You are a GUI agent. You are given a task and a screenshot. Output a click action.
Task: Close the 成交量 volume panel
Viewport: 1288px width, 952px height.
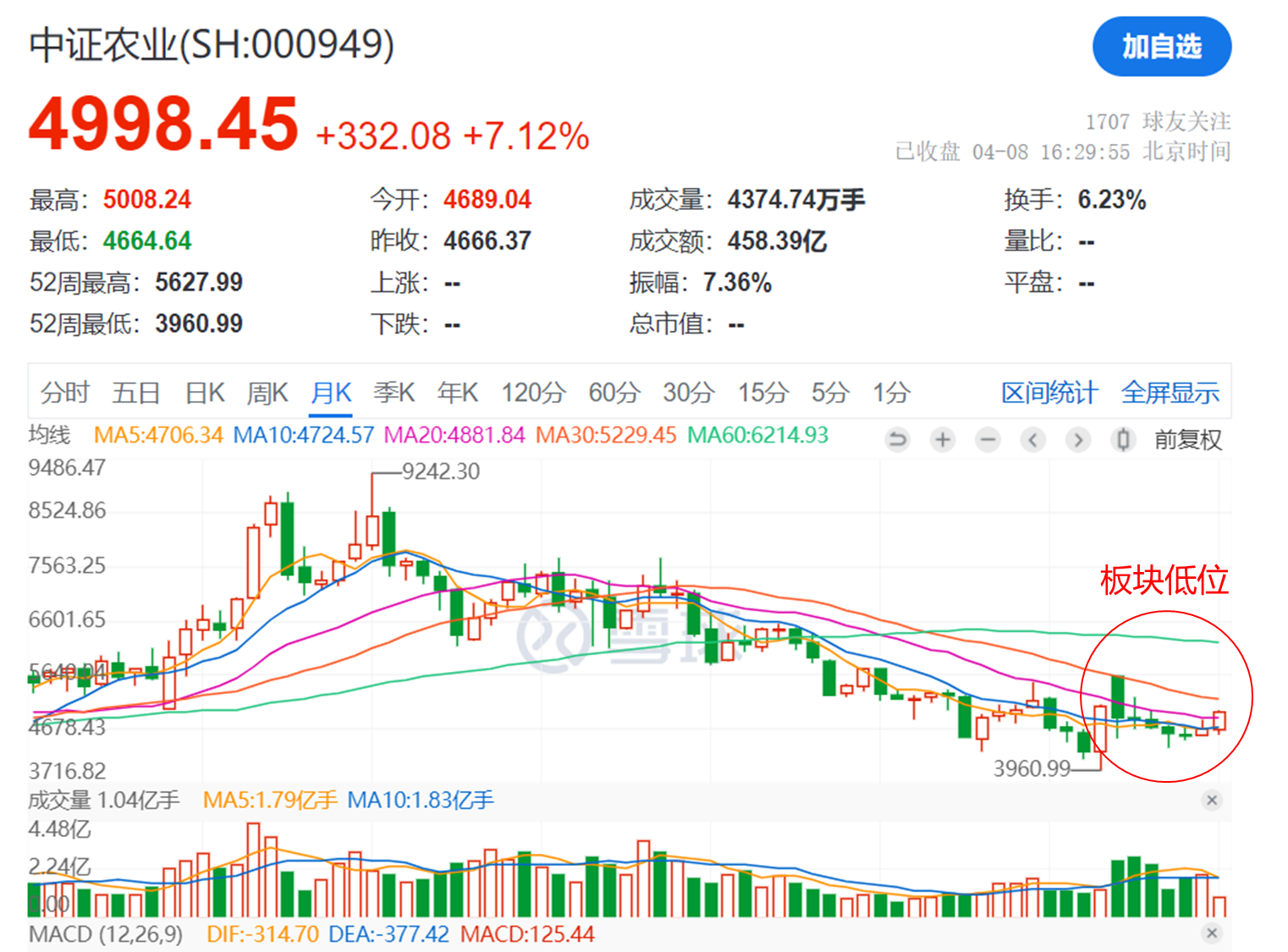tap(1211, 801)
